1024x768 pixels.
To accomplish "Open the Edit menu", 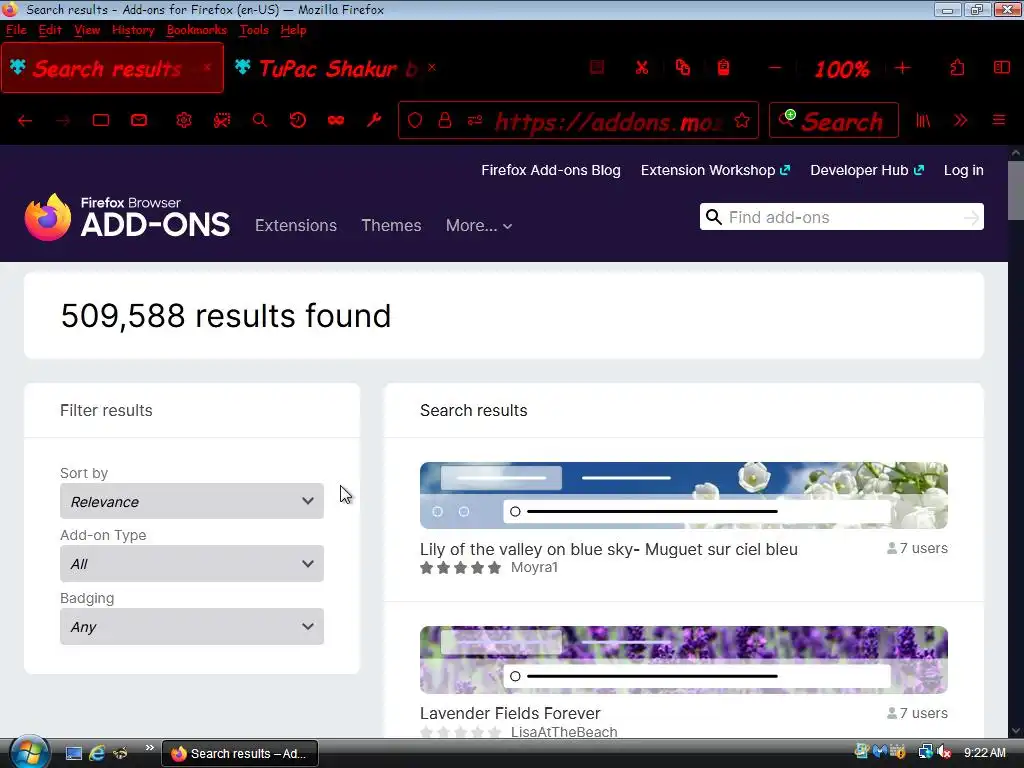I will point(50,30).
